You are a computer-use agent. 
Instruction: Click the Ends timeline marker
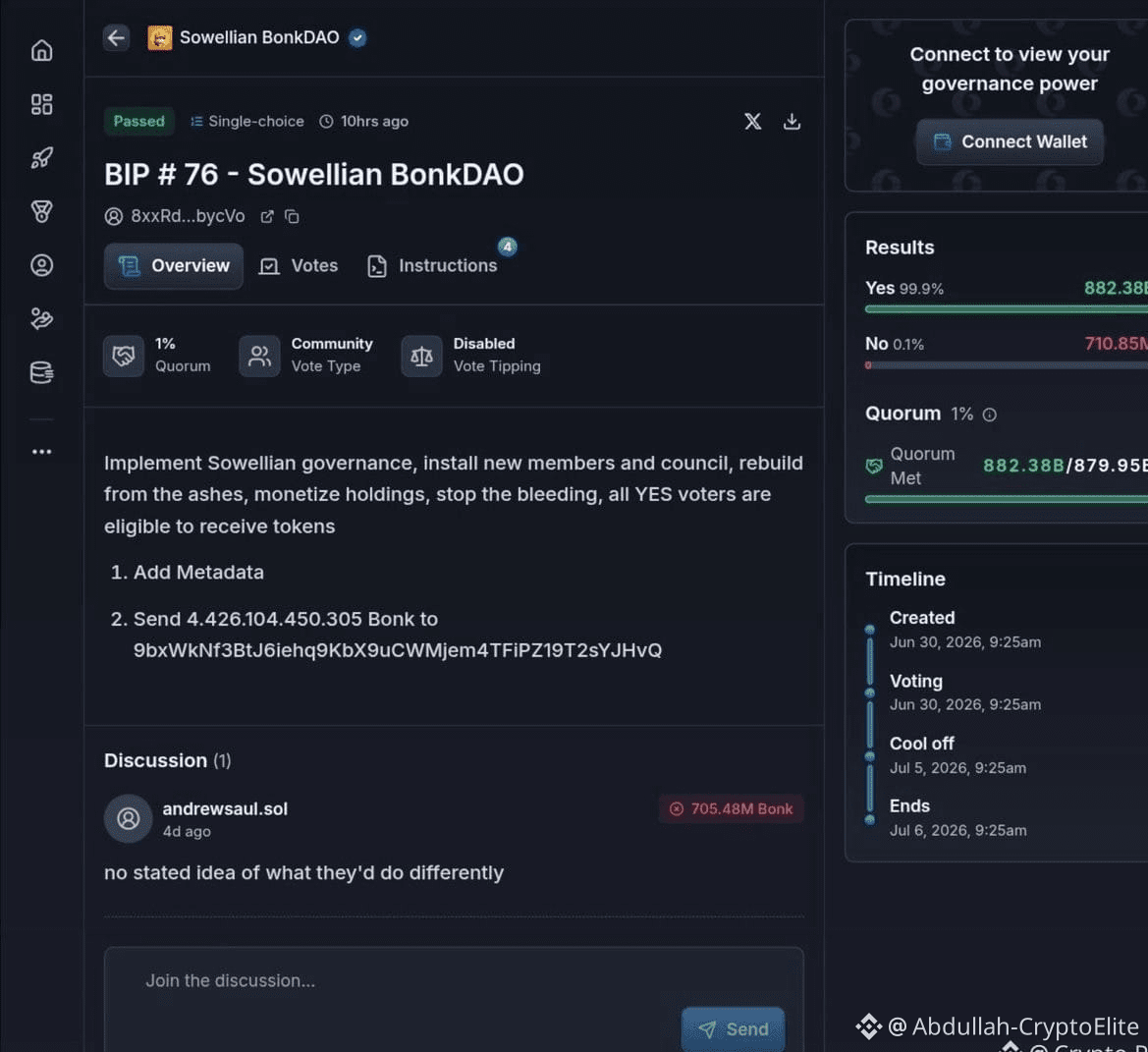click(870, 820)
